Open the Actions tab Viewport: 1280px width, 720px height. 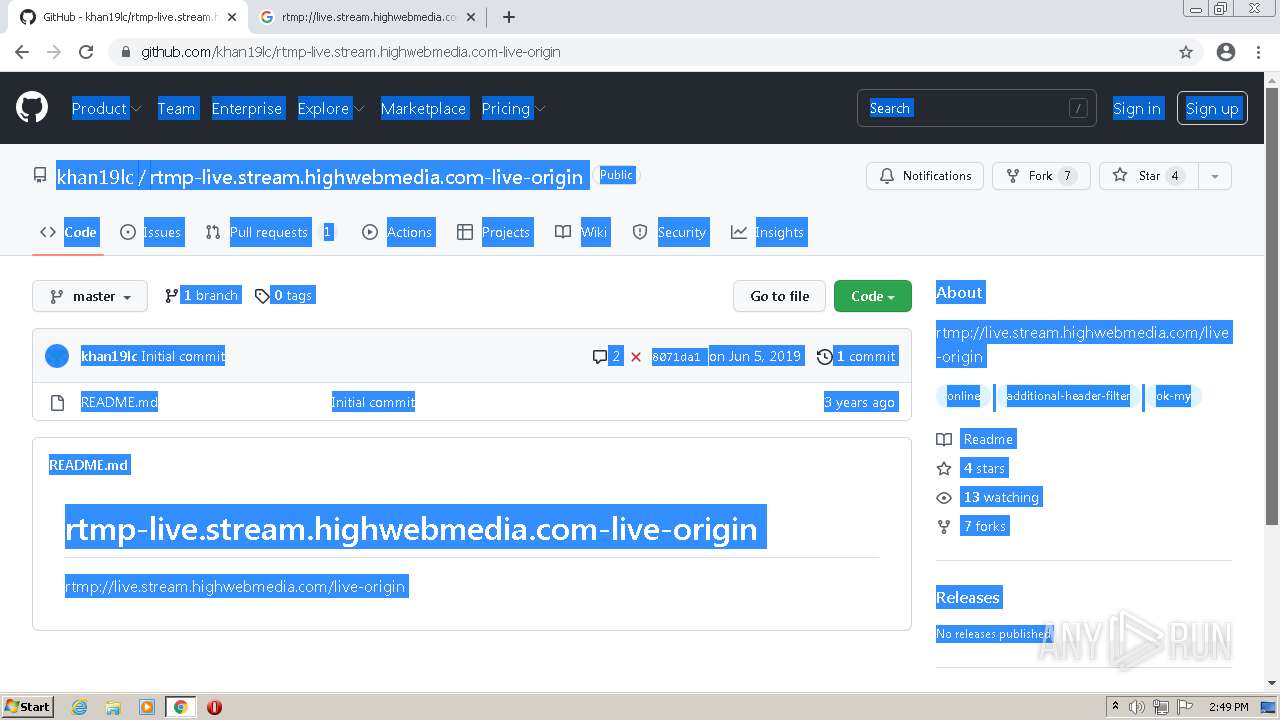click(x=397, y=232)
